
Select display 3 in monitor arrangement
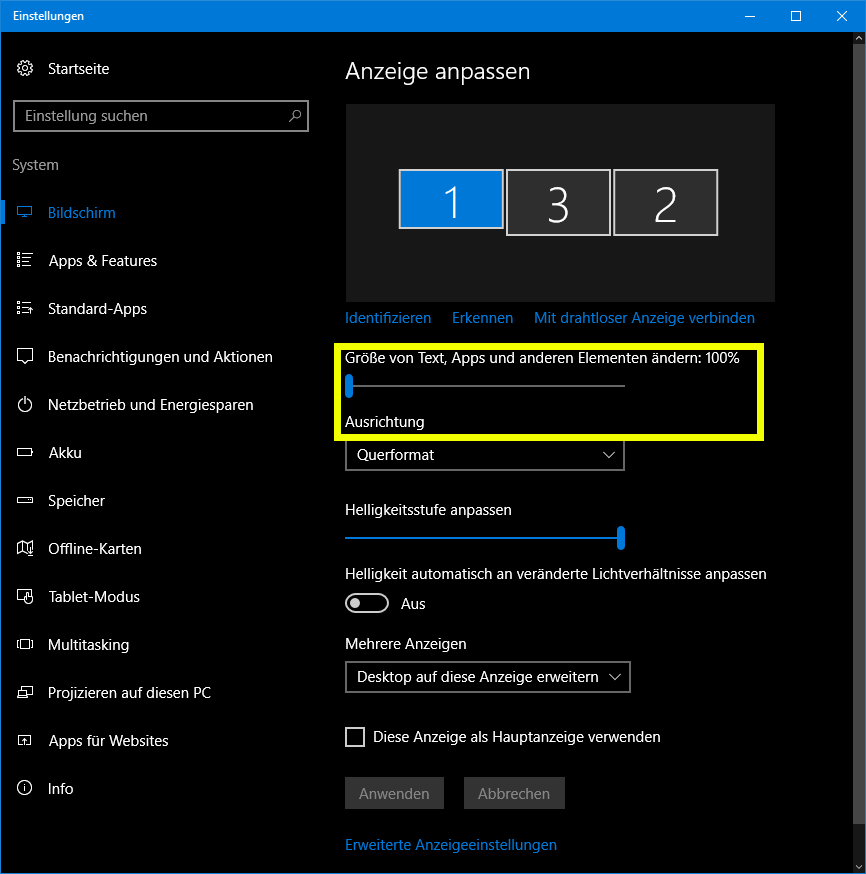click(558, 203)
